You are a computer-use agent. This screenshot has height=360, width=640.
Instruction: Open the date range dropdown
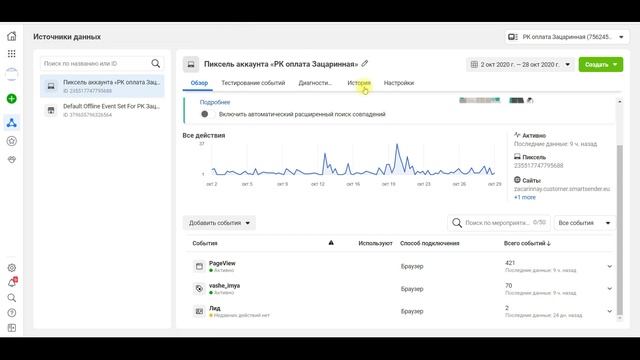(x=520, y=64)
